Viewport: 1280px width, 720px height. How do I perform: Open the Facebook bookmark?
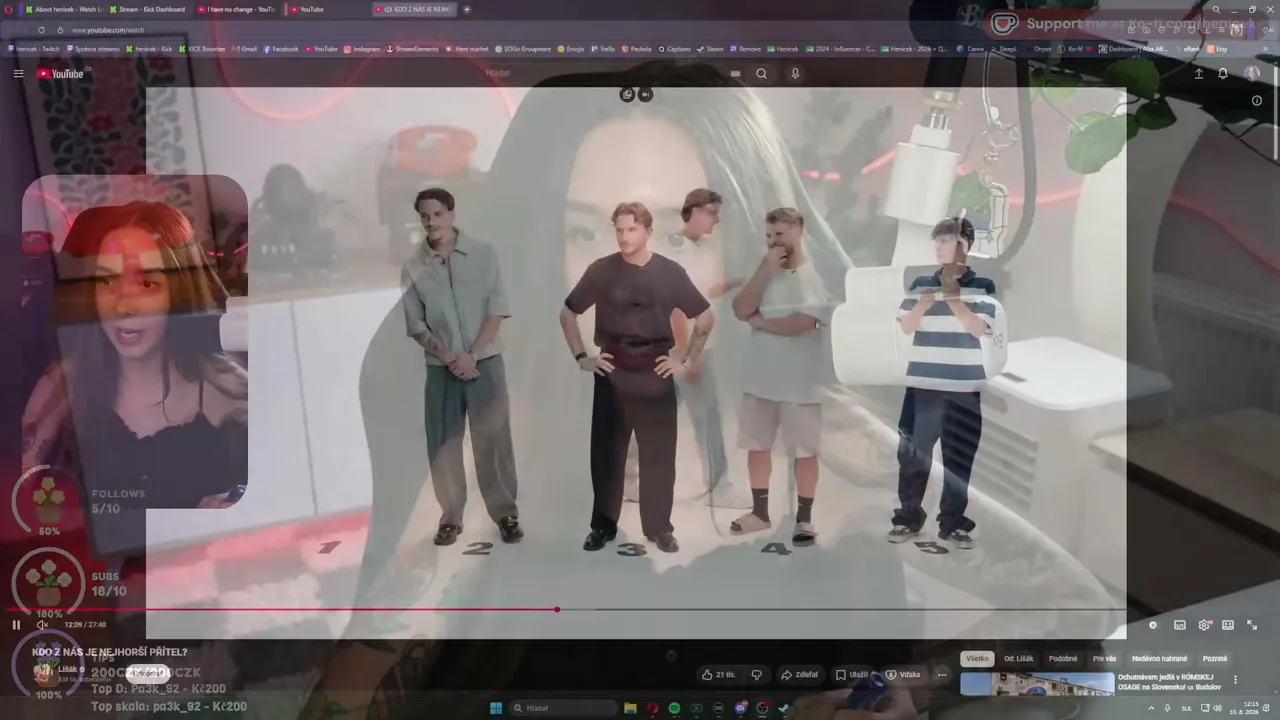tap(281, 48)
